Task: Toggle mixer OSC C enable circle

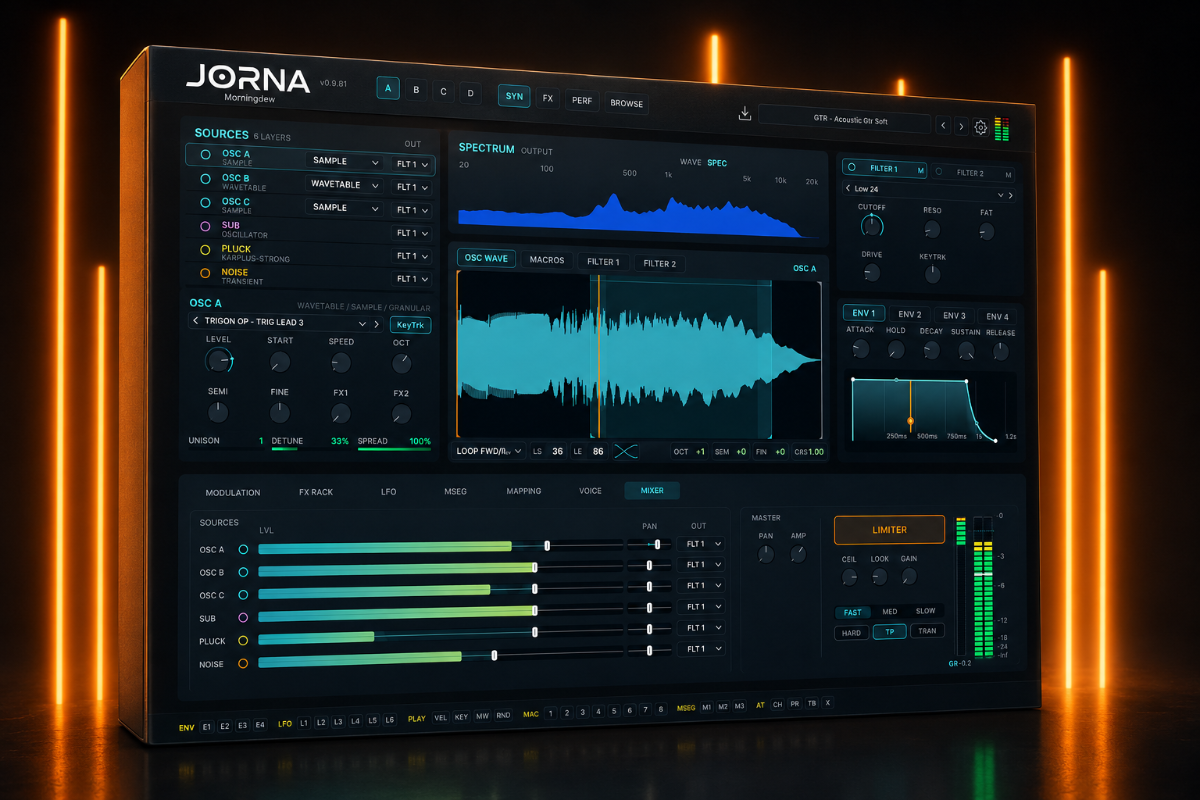Action: pyautogui.click(x=242, y=595)
